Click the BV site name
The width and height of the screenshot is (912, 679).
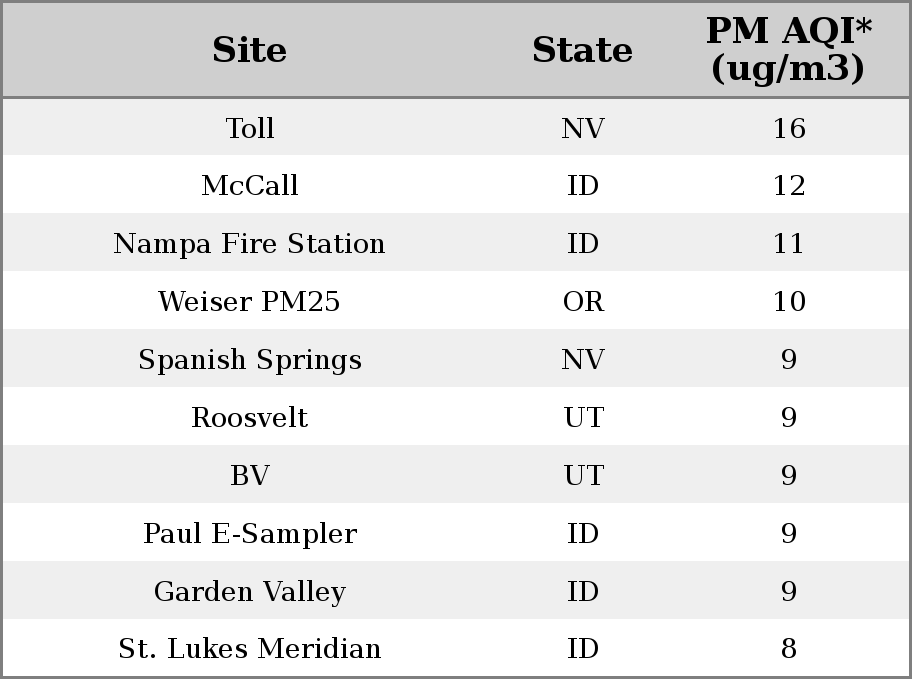[x=250, y=475]
